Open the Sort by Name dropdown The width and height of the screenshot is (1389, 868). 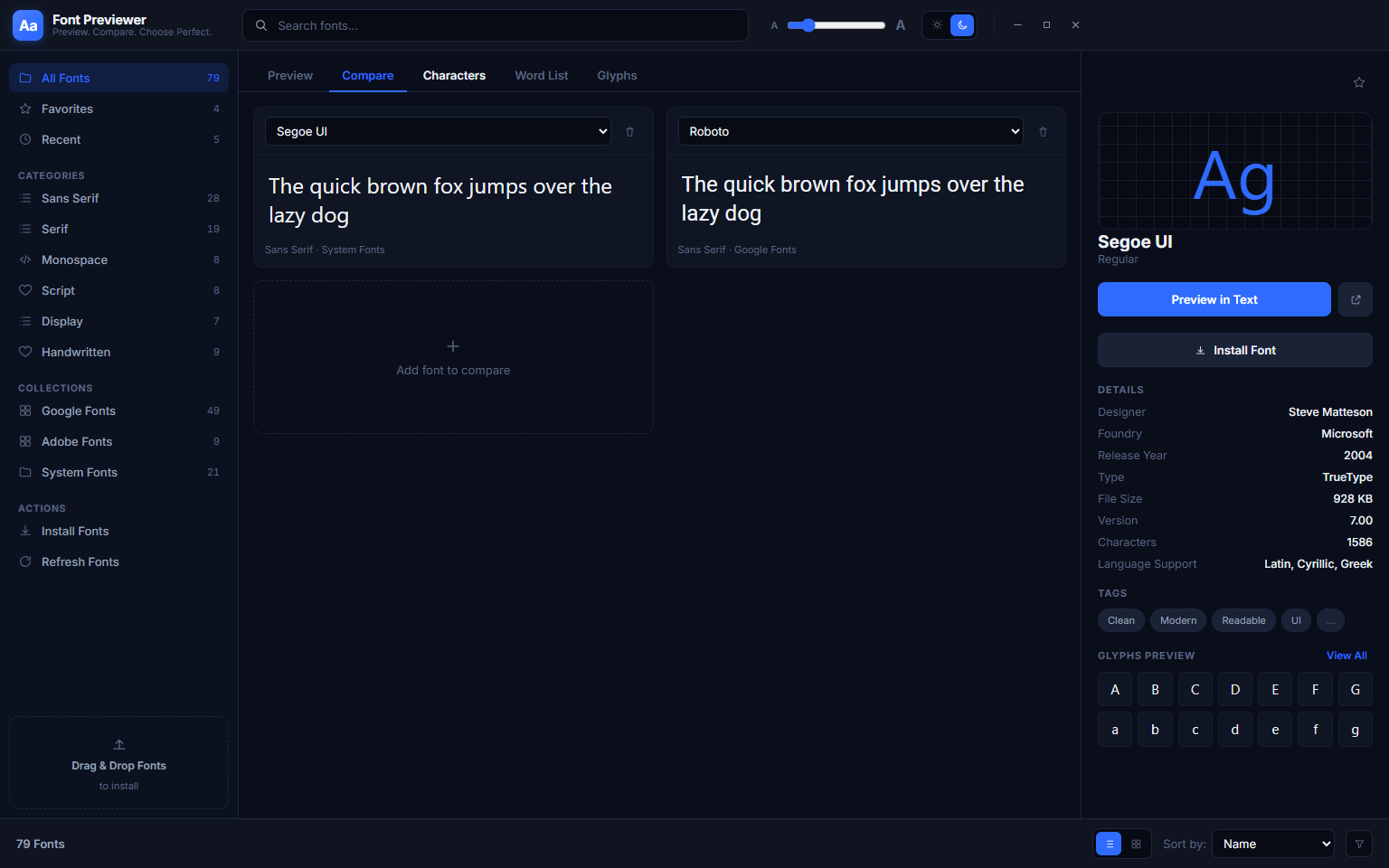[x=1273, y=844]
